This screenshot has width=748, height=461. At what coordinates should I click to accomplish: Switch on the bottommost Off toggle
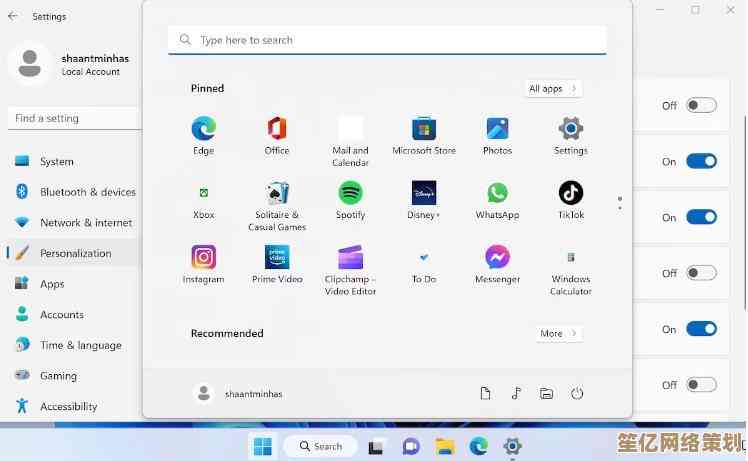701,384
